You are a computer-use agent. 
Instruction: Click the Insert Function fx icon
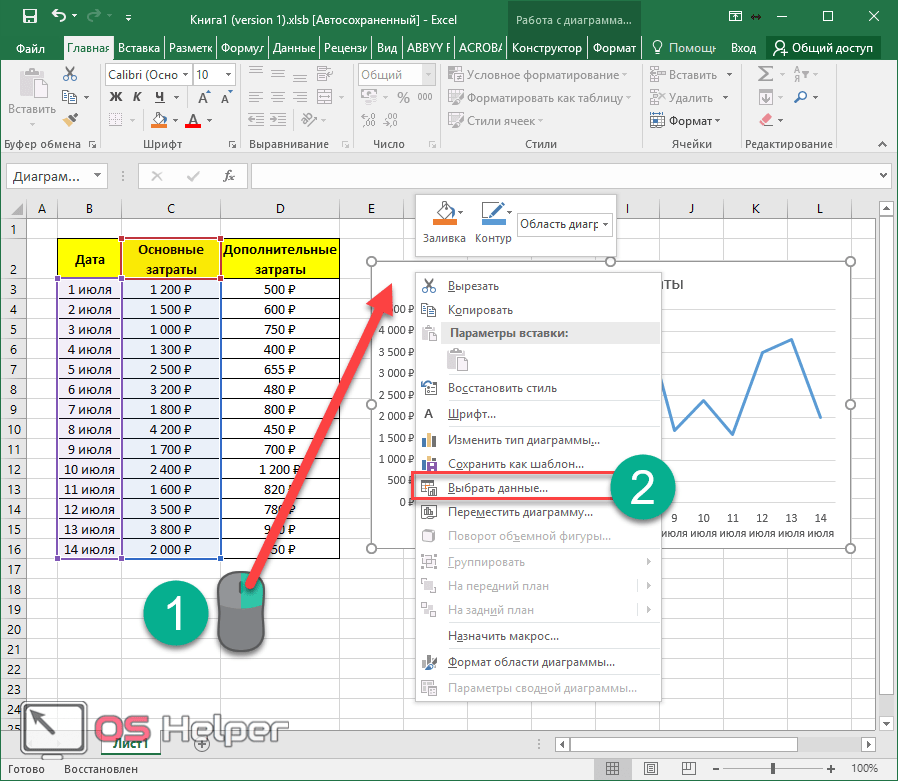coord(228,176)
